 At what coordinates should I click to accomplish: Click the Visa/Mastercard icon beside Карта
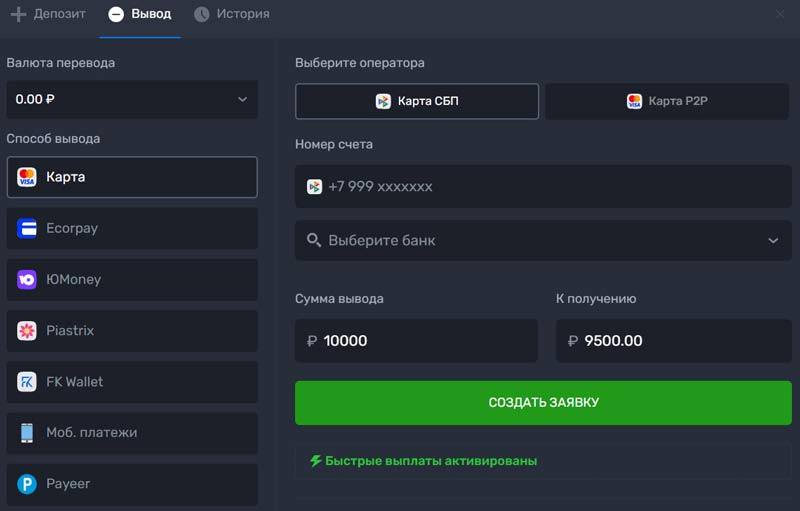(27, 177)
